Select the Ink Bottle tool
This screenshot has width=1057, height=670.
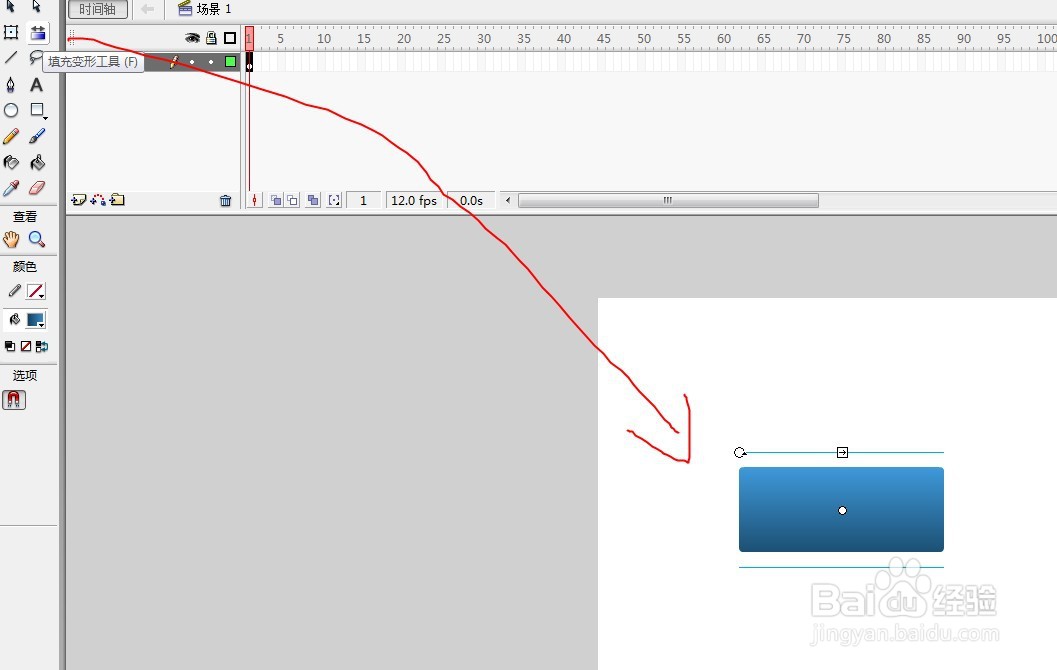(11, 162)
